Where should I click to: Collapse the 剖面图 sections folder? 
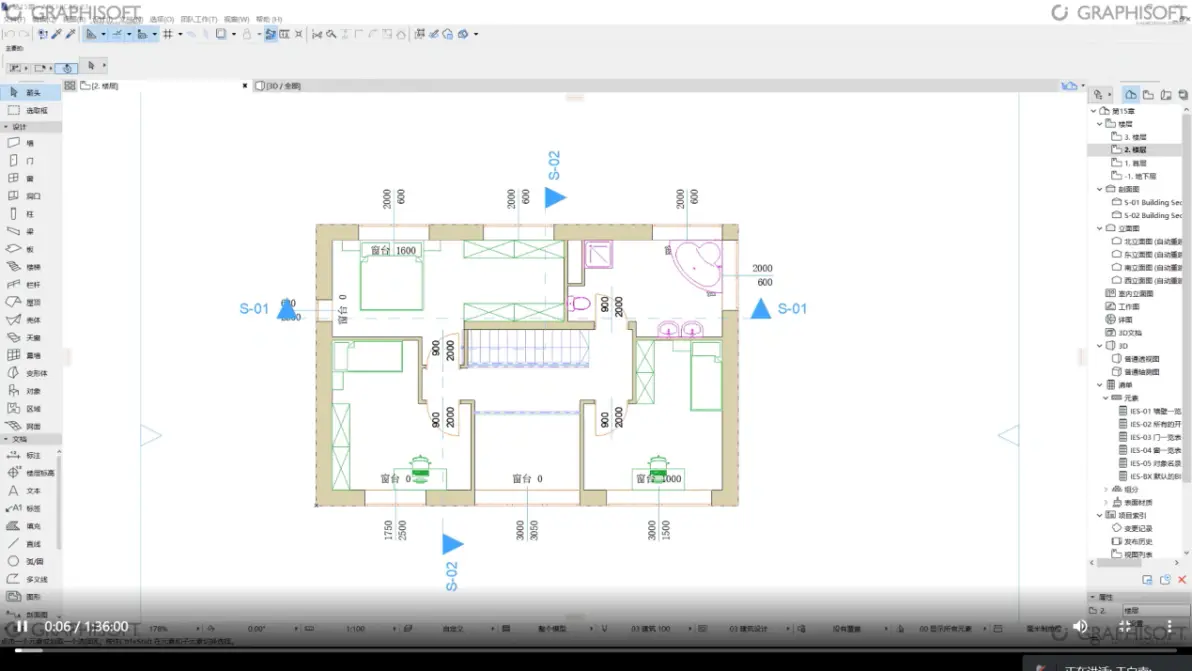tap(1100, 189)
